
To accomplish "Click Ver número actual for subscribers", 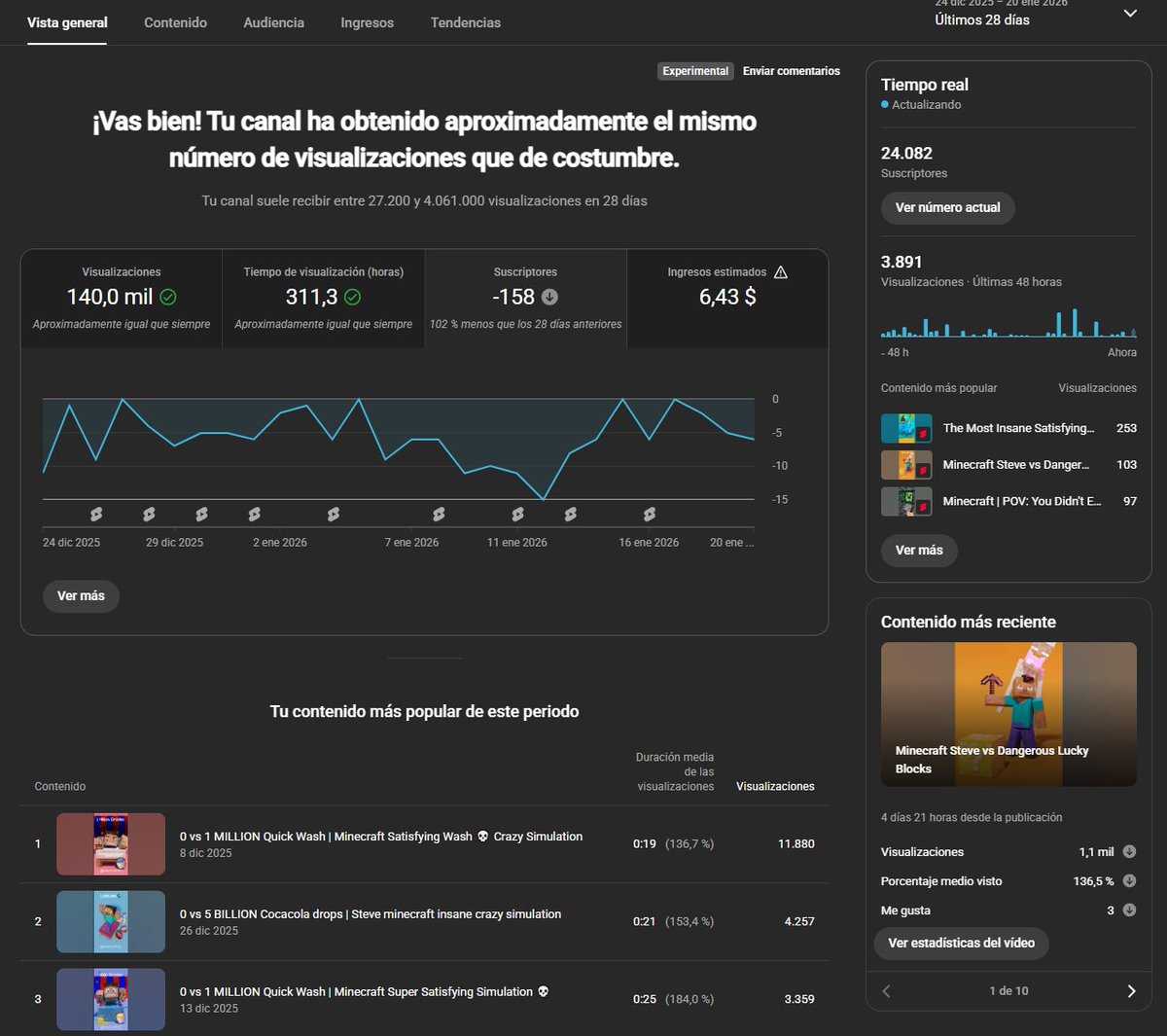I will click(x=947, y=207).
